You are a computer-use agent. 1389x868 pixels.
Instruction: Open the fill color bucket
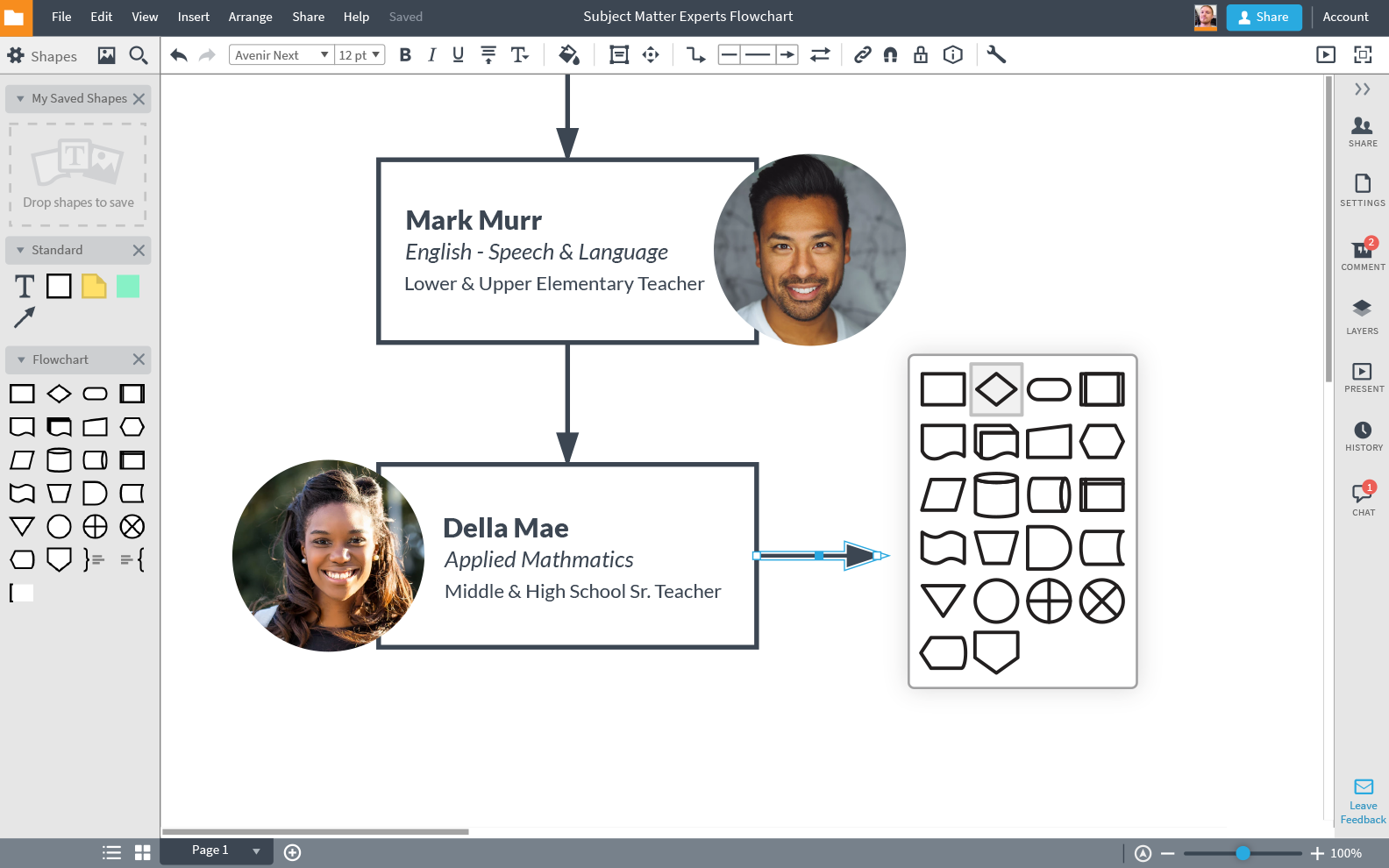click(568, 55)
